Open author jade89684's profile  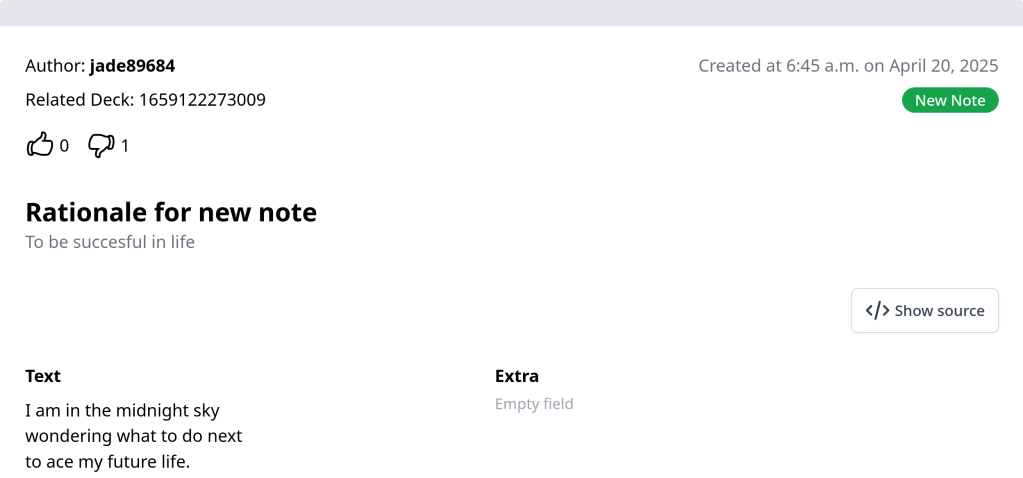pyautogui.click(x=132, y=66)
